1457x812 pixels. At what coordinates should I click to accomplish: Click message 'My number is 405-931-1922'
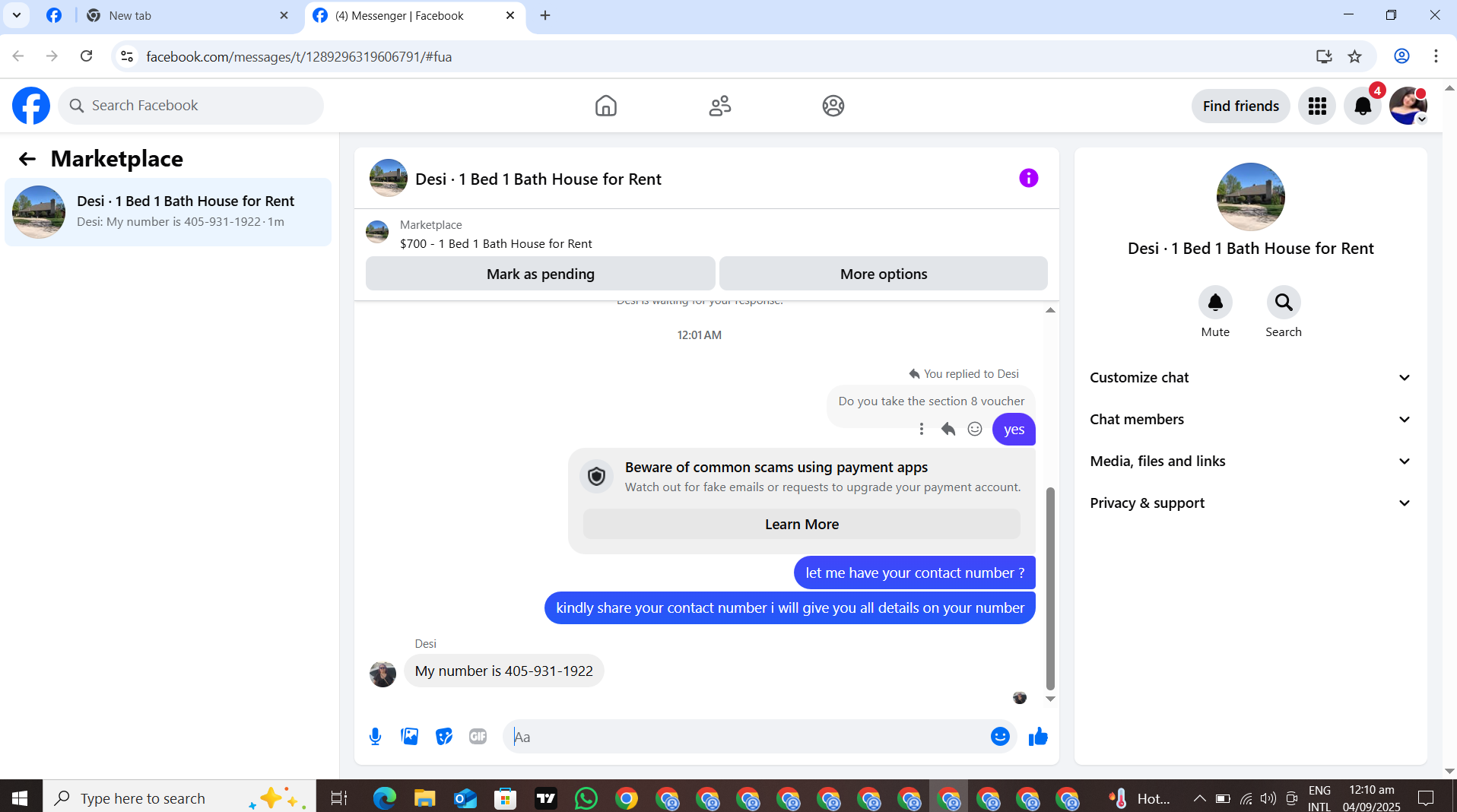(x=503, y=671)
